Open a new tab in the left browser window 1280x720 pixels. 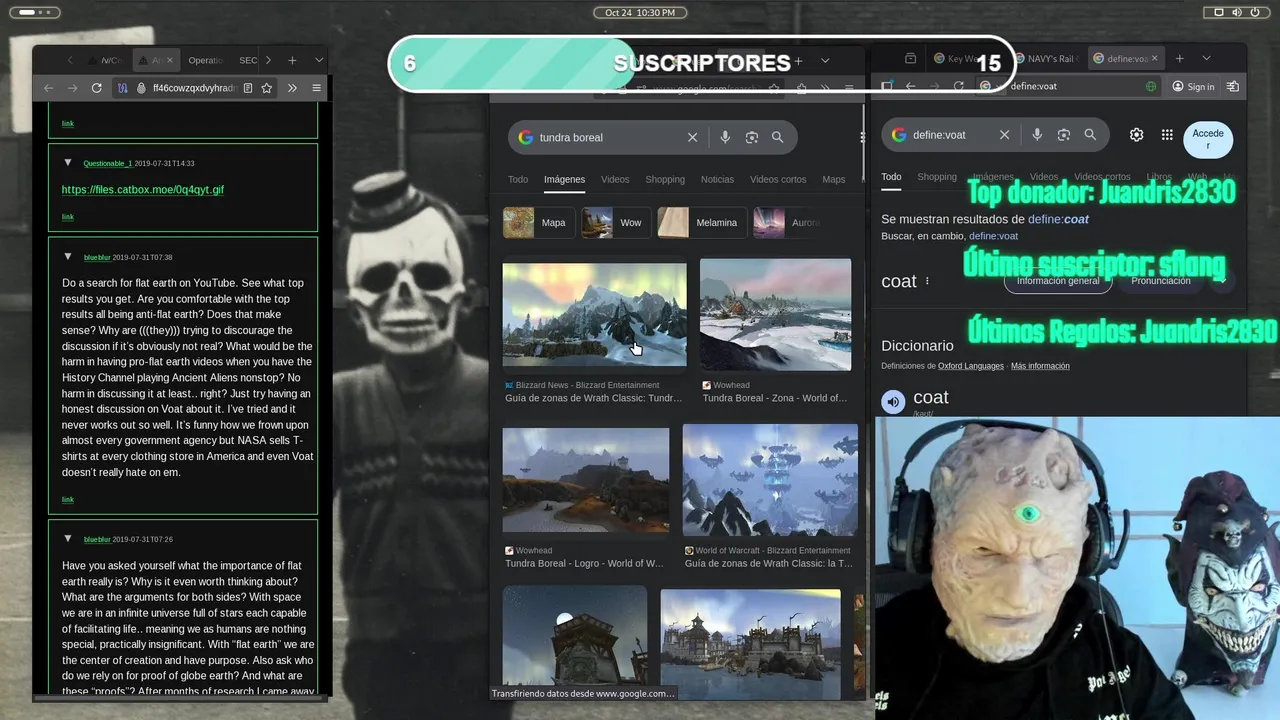click(292, 60)
